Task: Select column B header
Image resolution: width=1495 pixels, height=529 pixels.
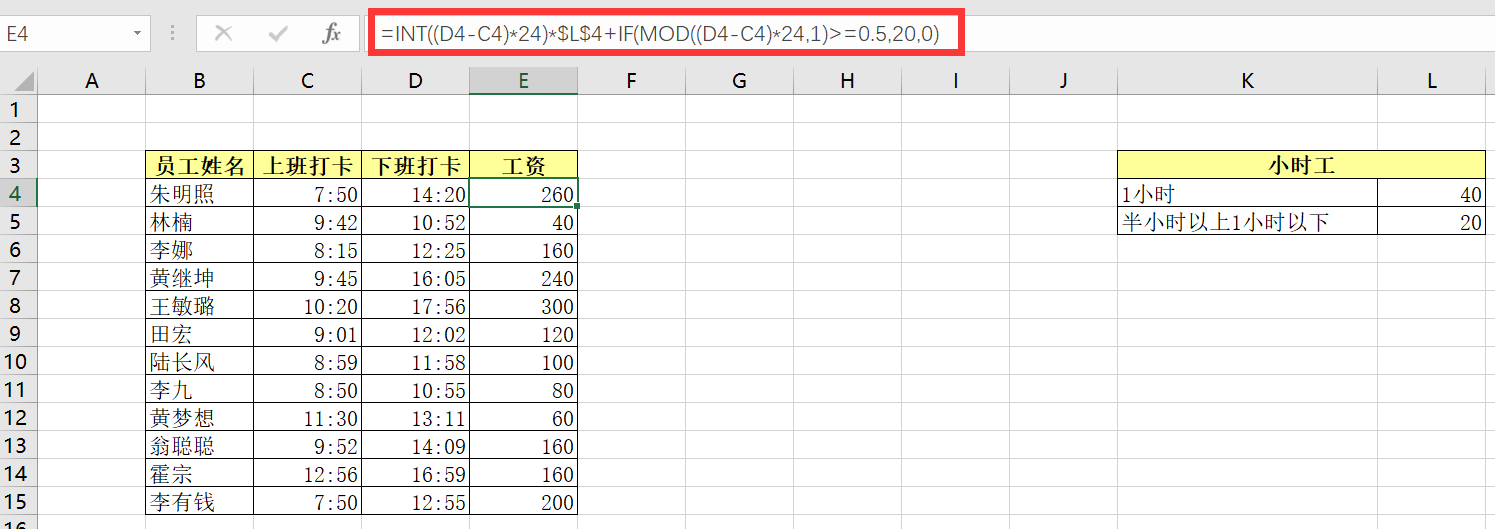Action: 200,81
